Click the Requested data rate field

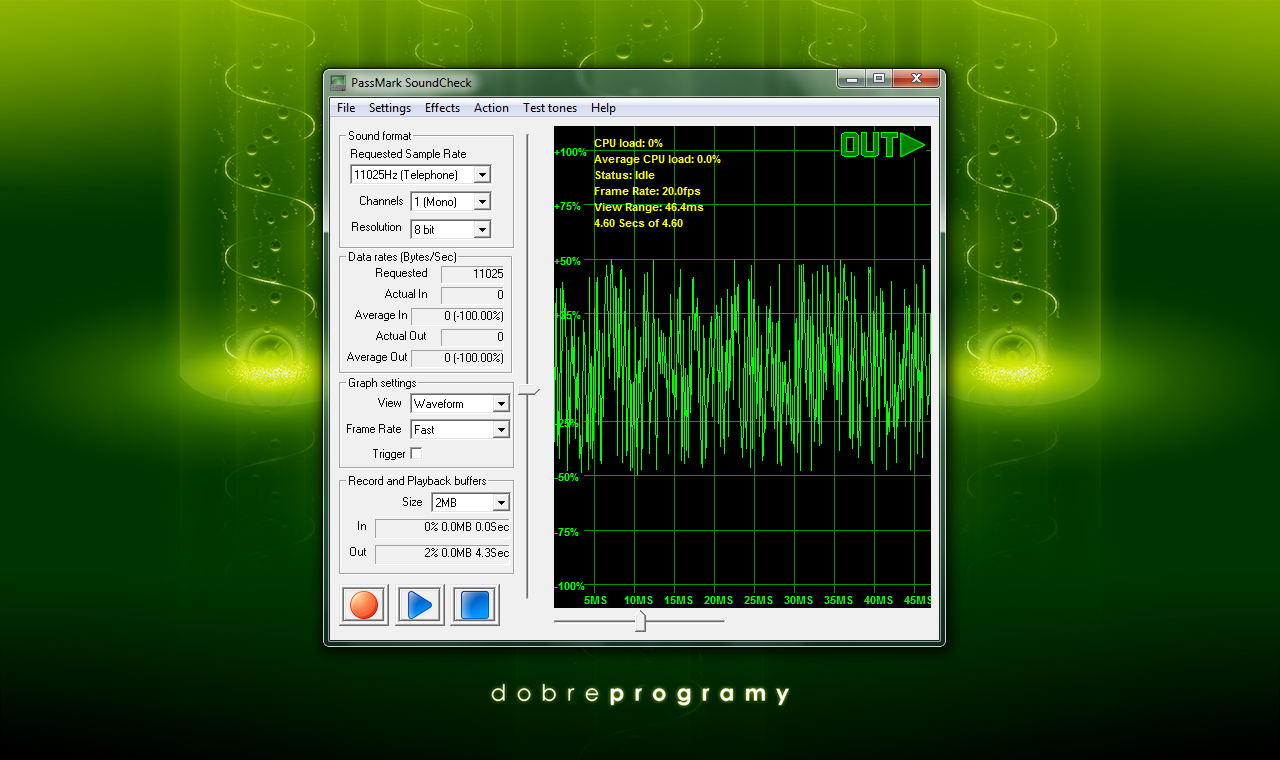(473, 274)
